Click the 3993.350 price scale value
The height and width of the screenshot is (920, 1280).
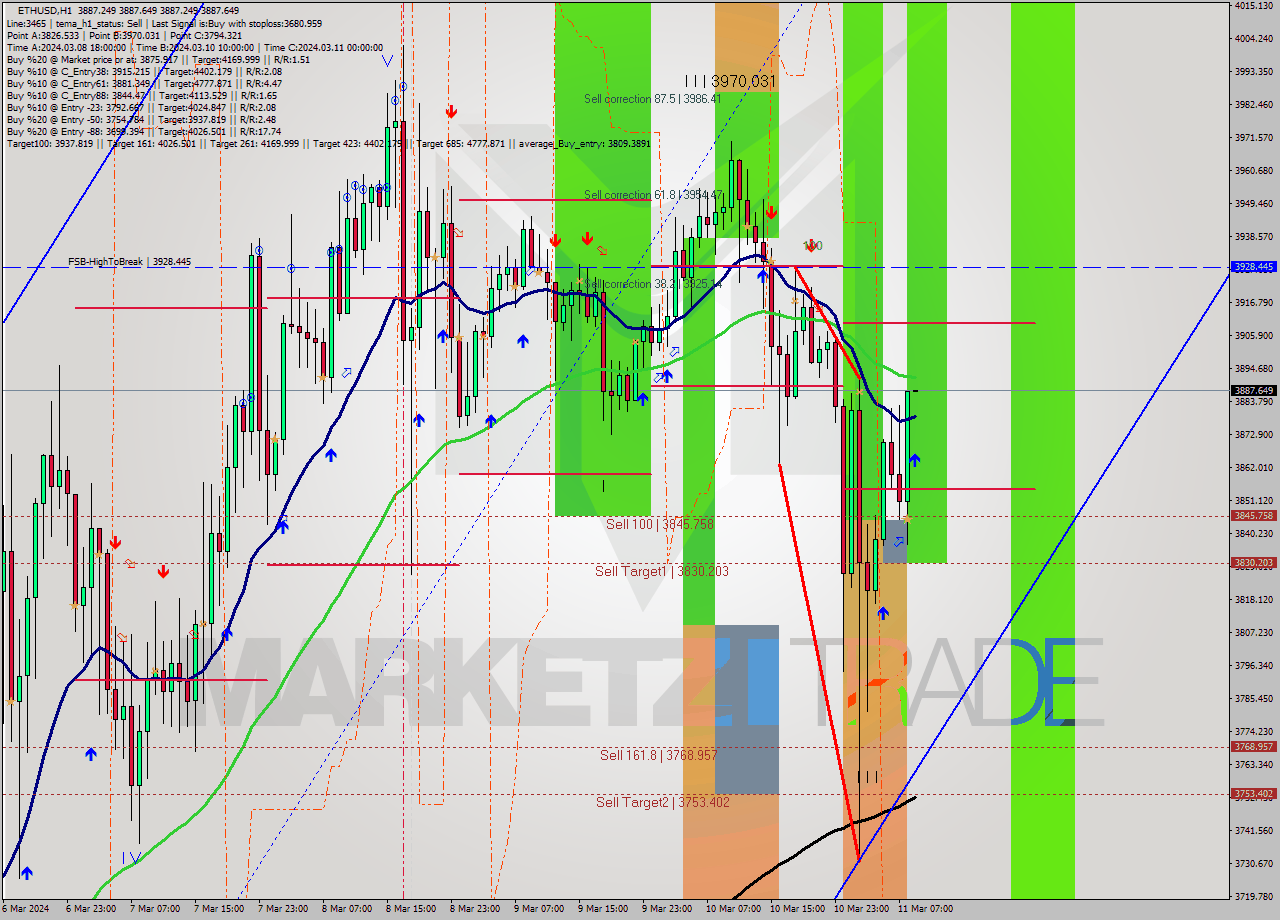[1254, 72]
